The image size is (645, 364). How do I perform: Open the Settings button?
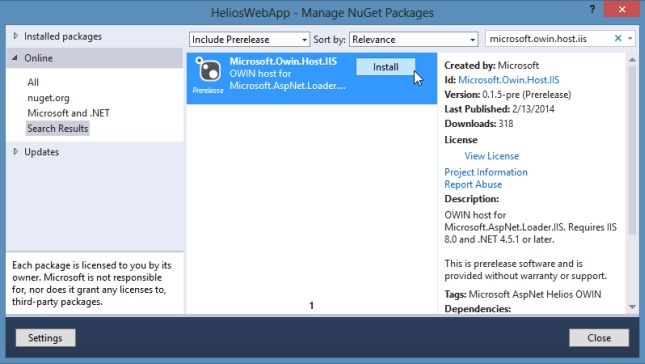click(45, 338)
